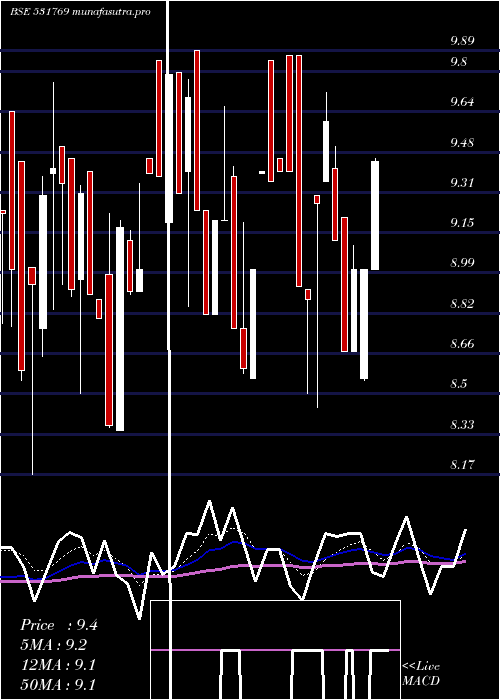
Task: Click the 8.66 price axis label
Action: point(462,344)
